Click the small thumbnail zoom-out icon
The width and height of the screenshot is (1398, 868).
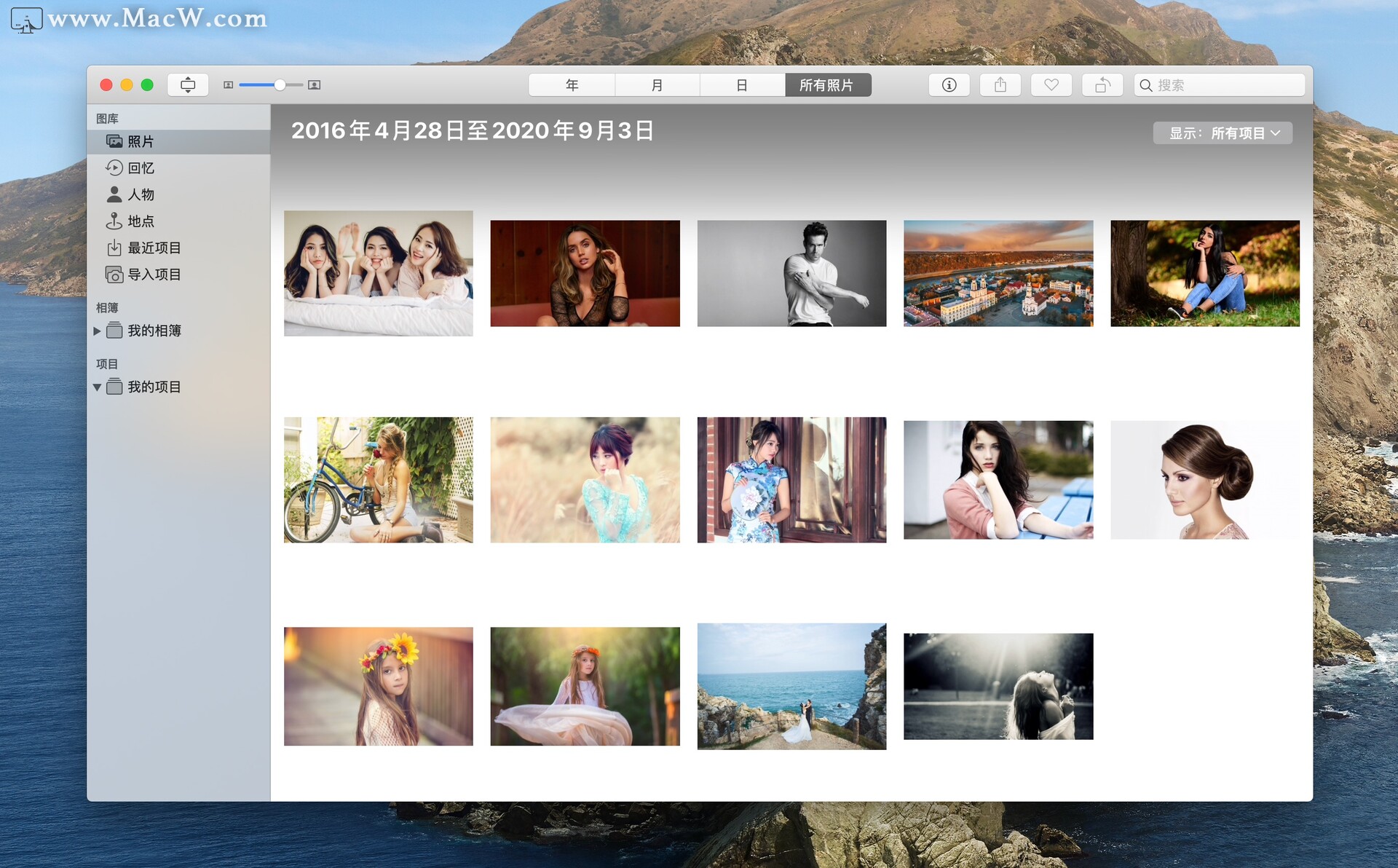coord(228,85)
